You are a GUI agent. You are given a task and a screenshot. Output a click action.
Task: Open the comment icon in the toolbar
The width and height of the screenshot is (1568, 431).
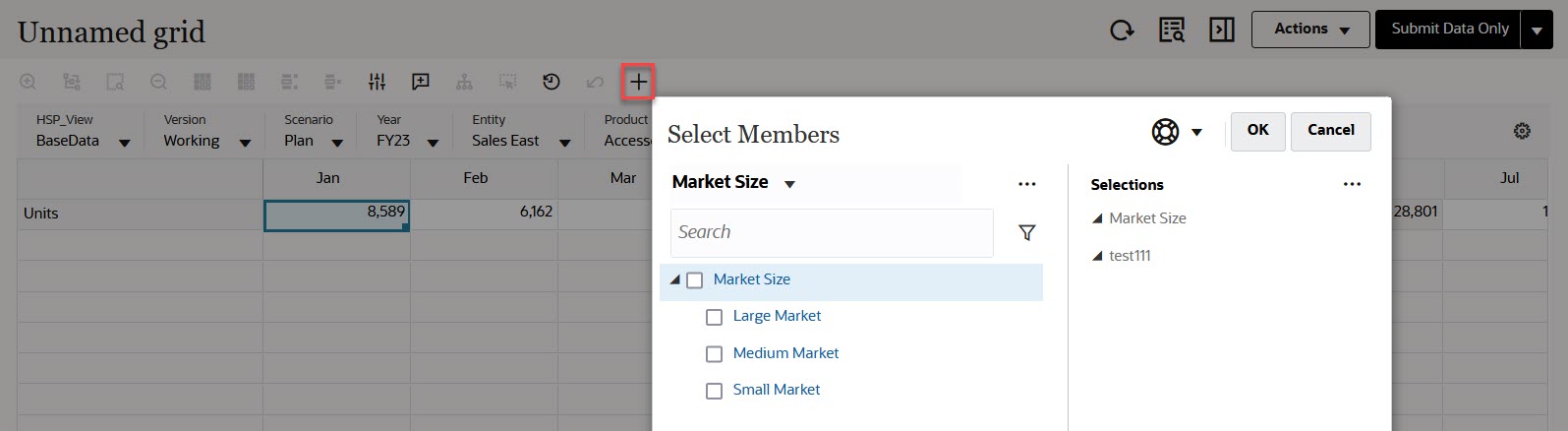coord(421,82)
